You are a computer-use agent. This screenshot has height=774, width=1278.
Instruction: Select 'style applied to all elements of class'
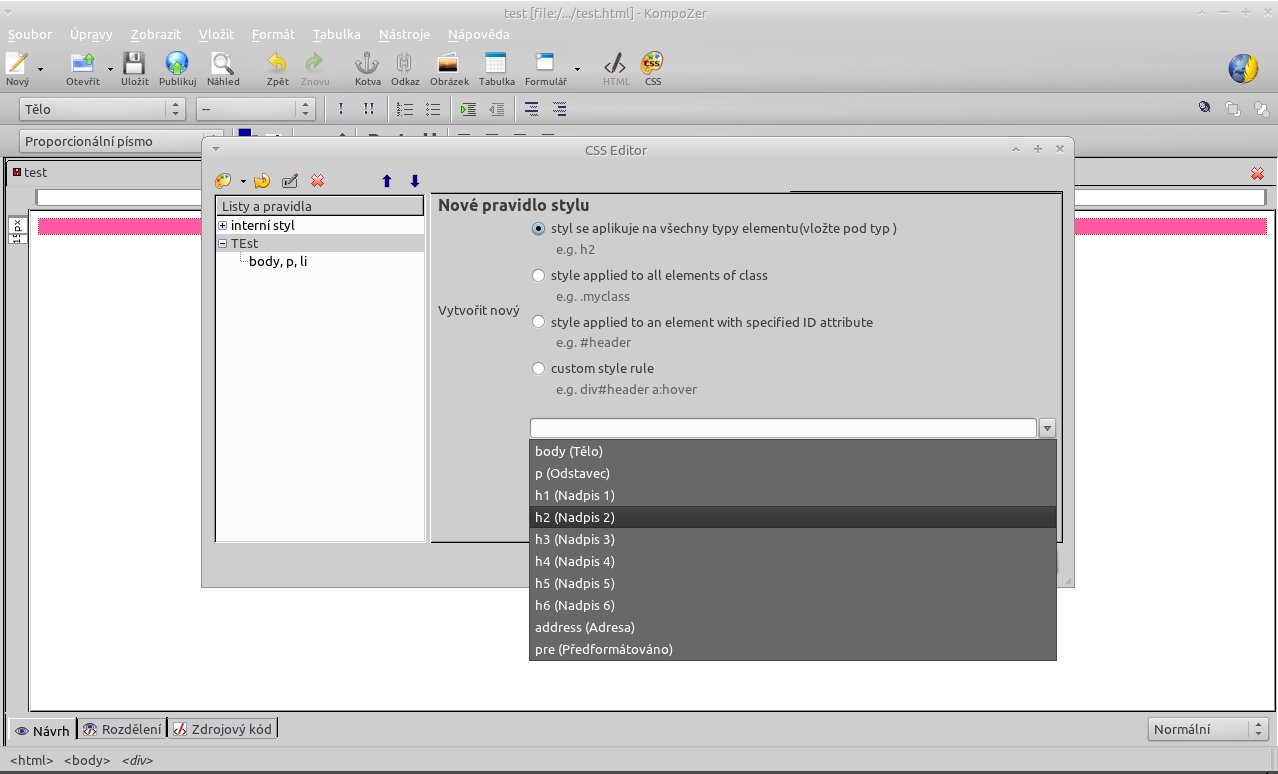point(539,275)
